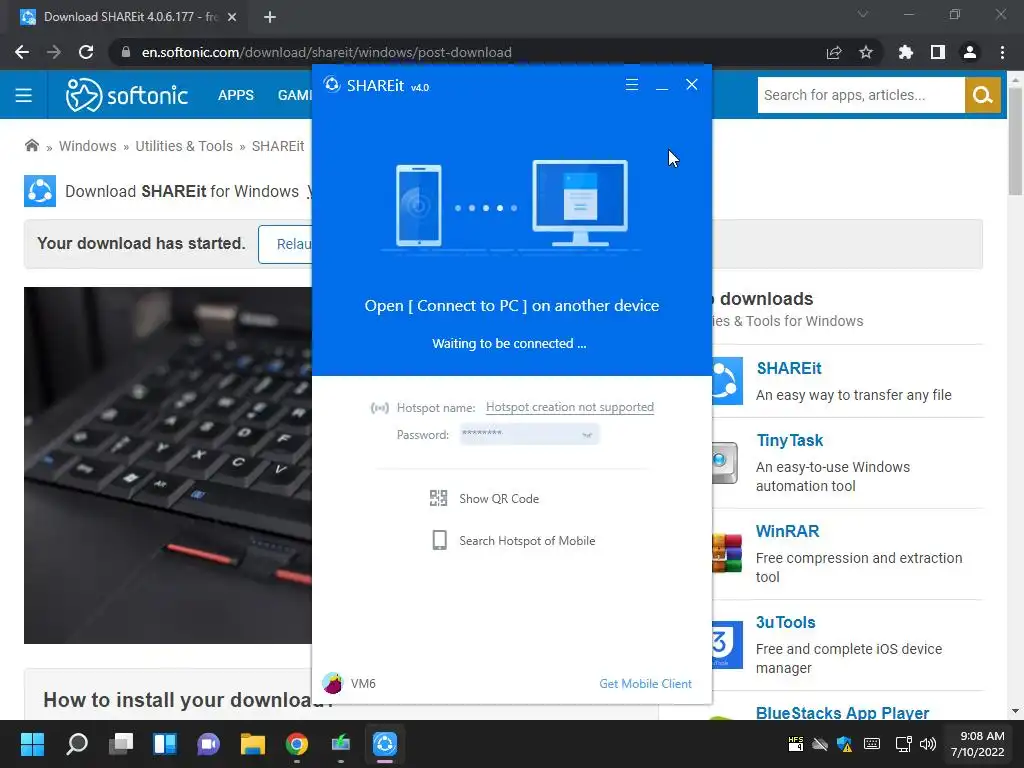Open Utilities & Tools breadcrumb link

[184, 146]
